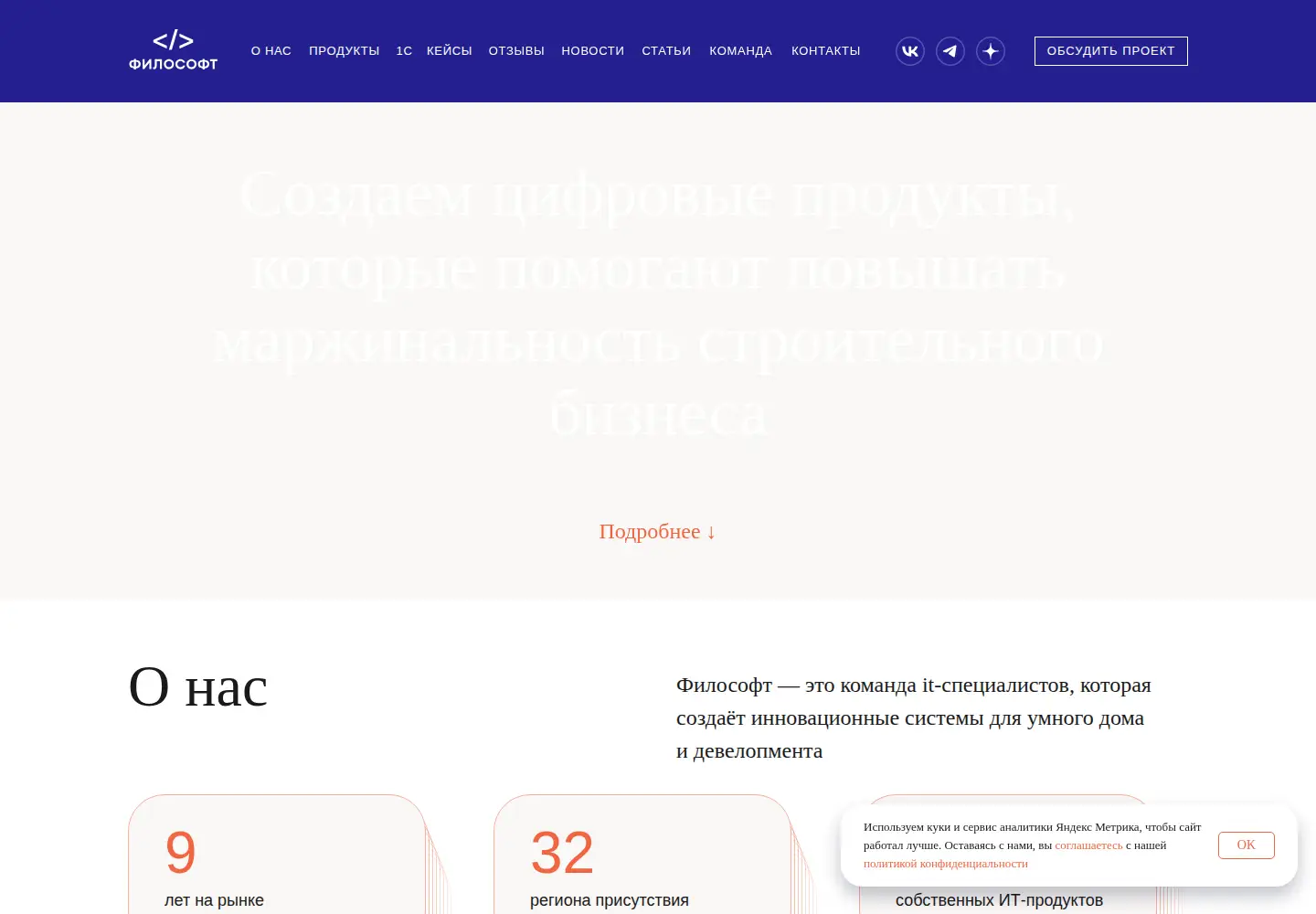
Task: Open НОВОСТИ menu item
Action: click(593, 51)
